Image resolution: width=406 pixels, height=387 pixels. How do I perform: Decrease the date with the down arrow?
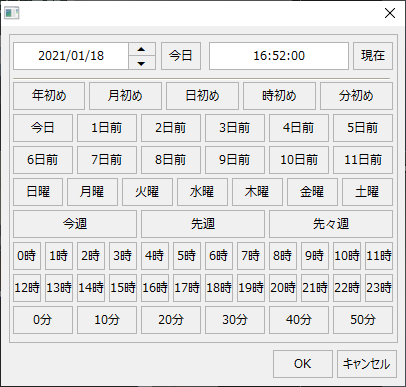142,63
